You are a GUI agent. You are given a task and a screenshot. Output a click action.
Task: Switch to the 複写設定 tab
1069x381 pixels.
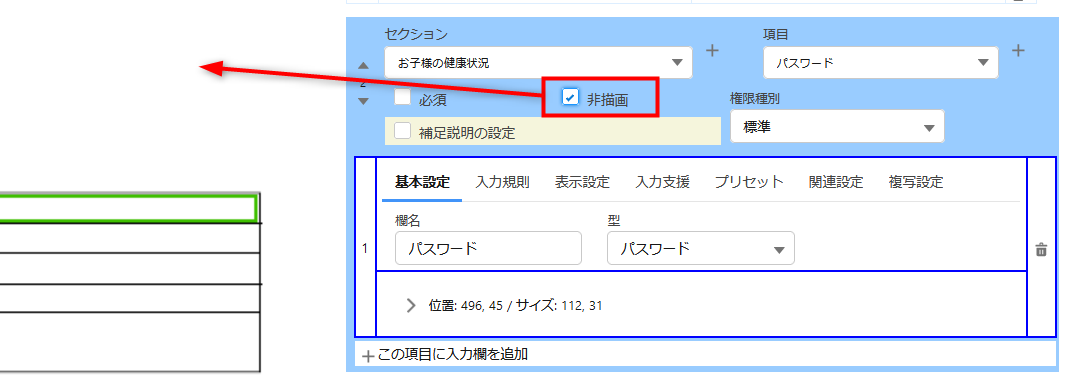click(916, 182)
